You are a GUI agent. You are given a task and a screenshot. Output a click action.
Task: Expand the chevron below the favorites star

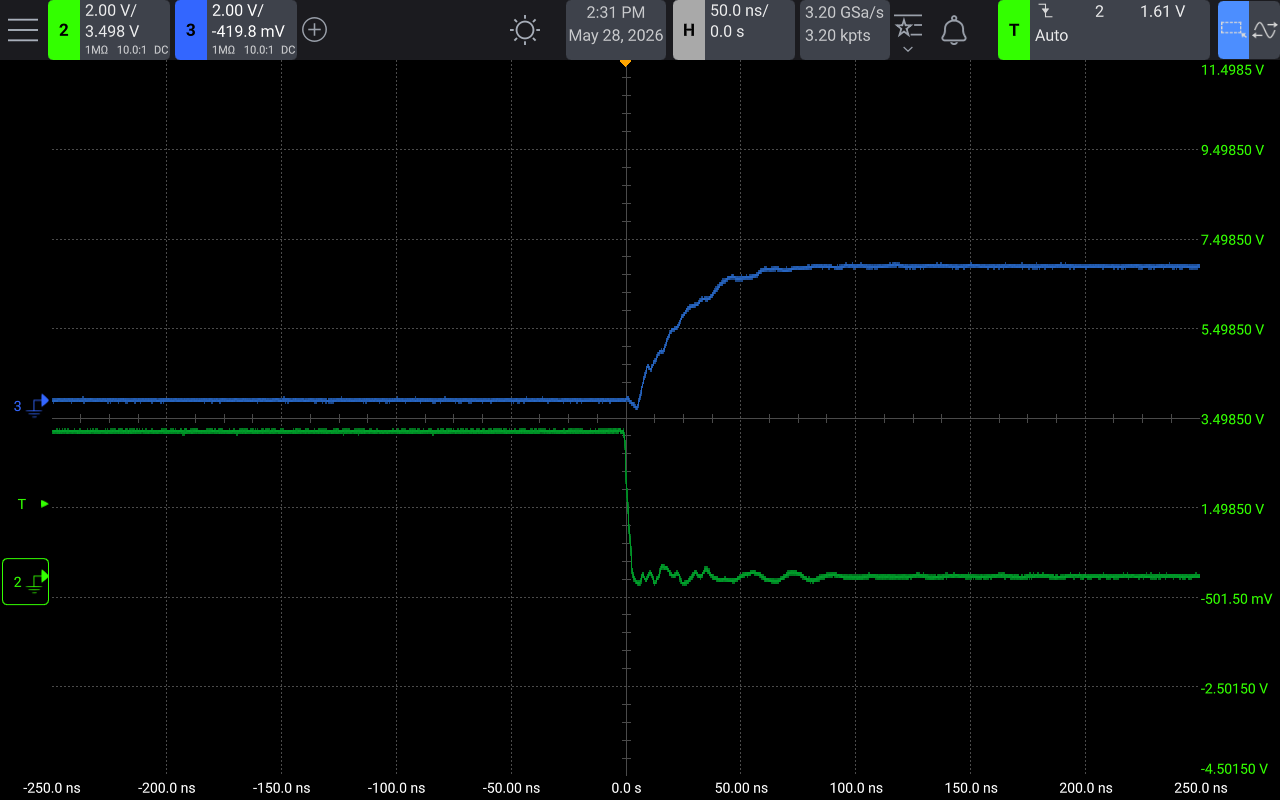point(908,49)
